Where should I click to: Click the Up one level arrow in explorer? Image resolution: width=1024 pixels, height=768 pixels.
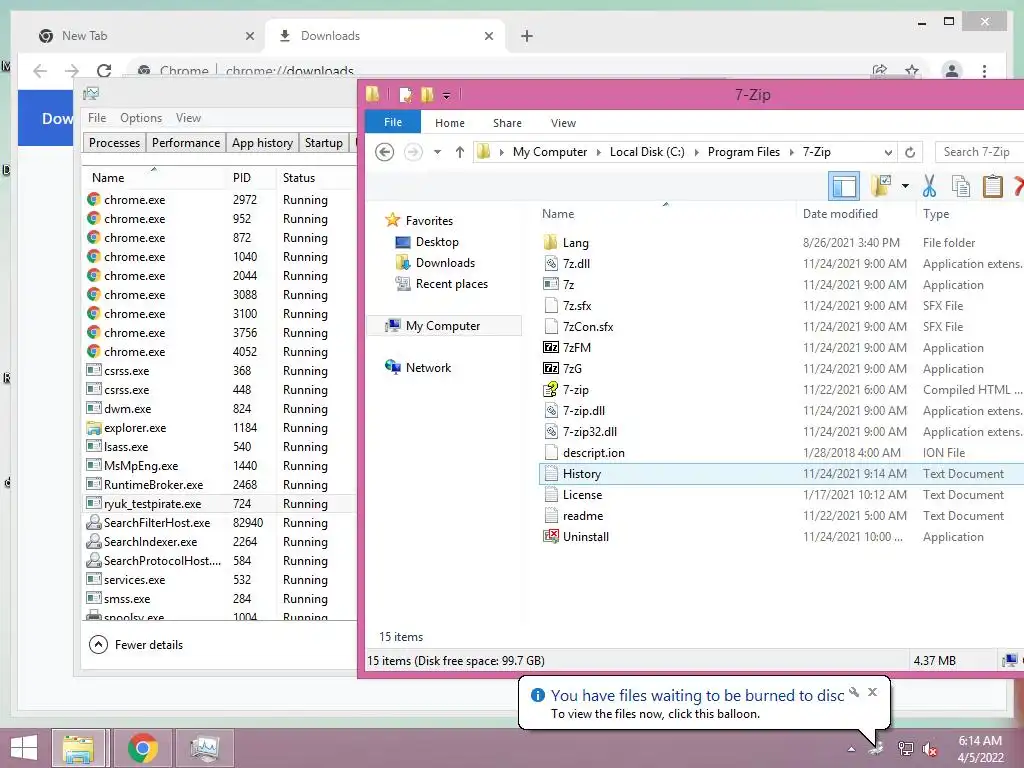(x=460, y=152)
